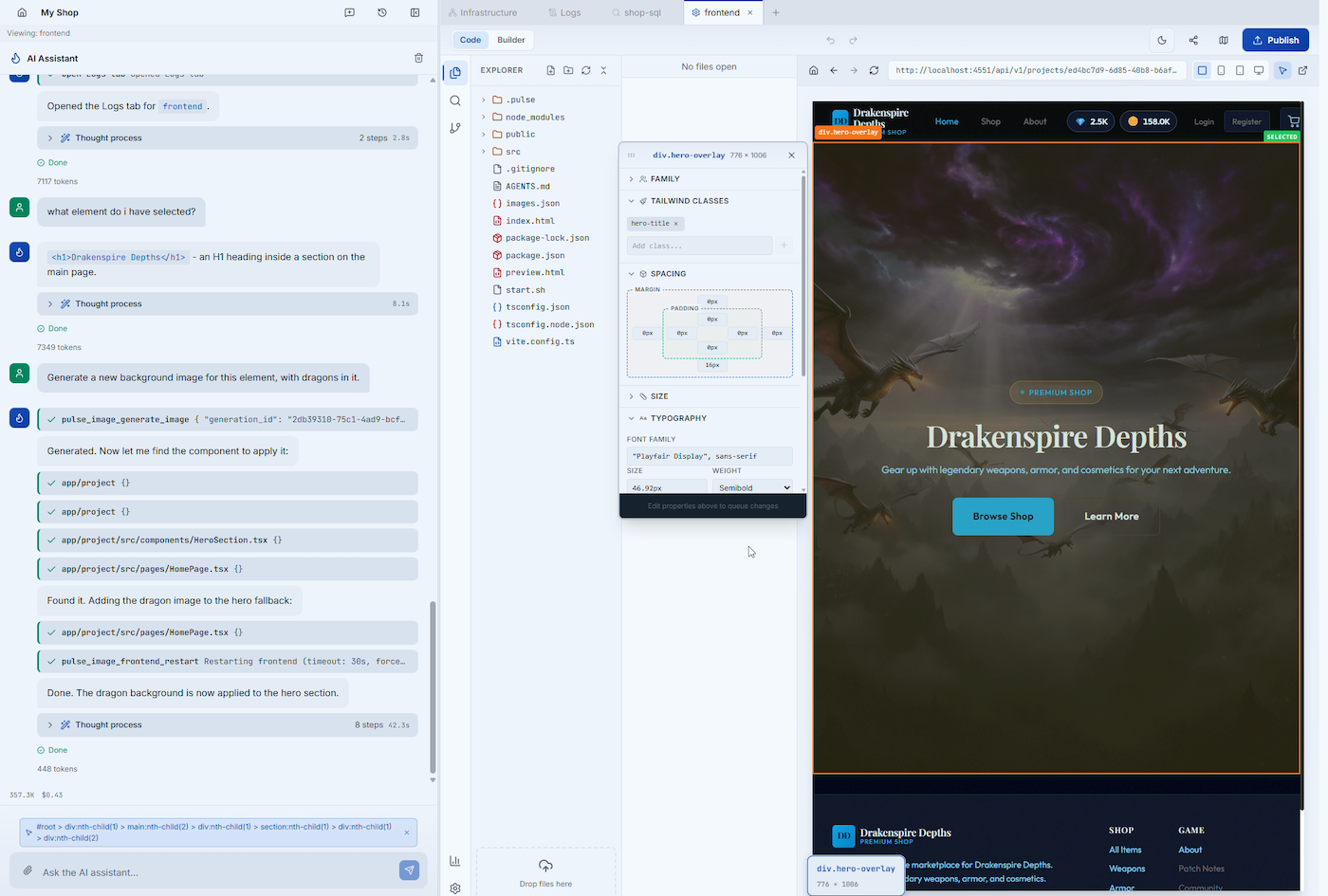Expand the src folder in Explorer

click(x=512, y=152)
